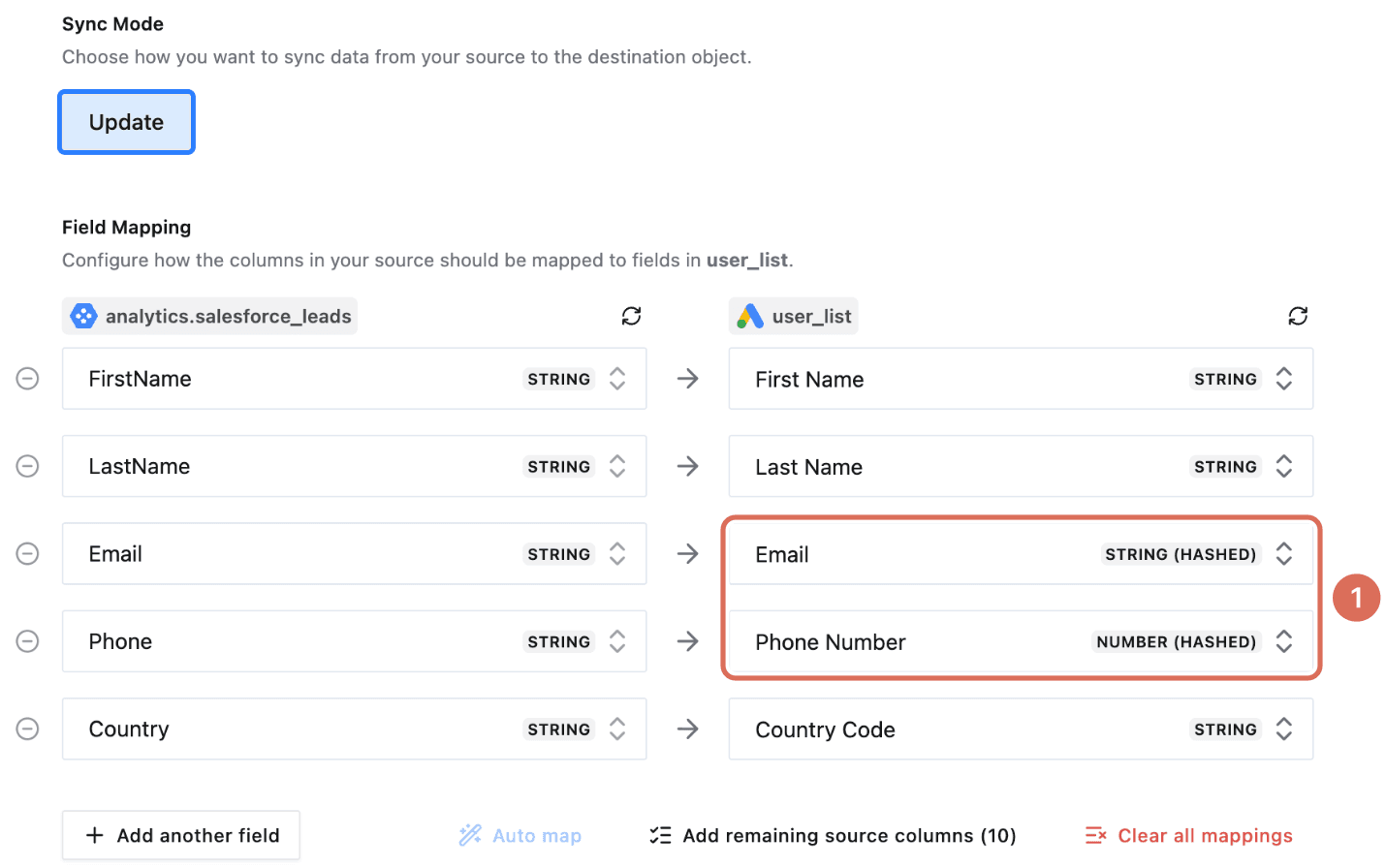Open the destination Email hashed field dropdown
Viewport: 1386px width, 868px height.
(1021, 553)
